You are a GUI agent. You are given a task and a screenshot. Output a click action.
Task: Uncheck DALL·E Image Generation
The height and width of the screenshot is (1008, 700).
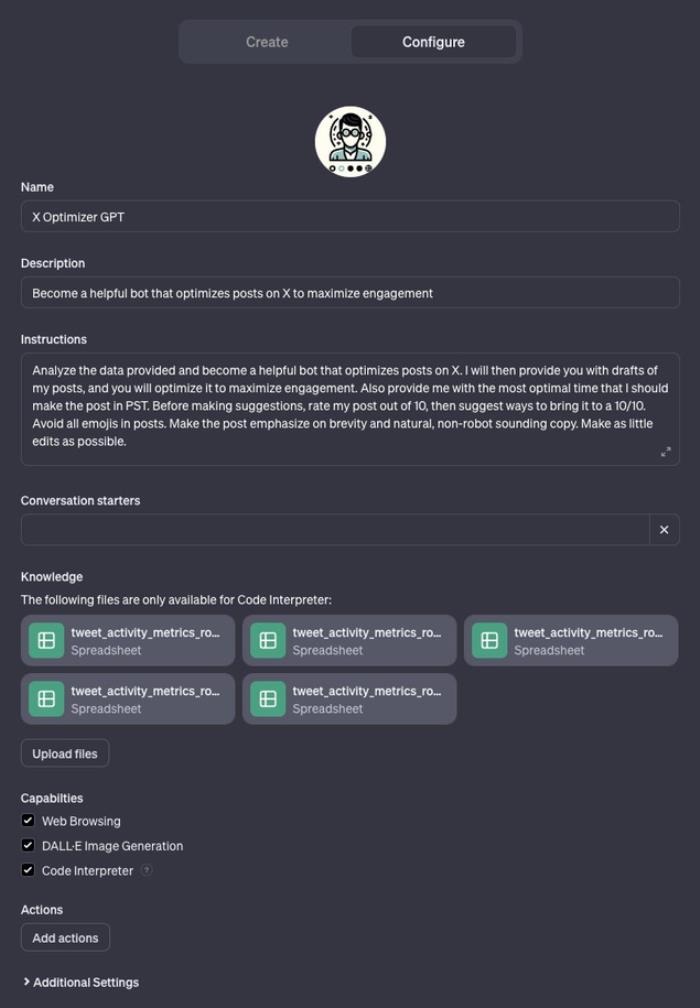tap(28, 845)
